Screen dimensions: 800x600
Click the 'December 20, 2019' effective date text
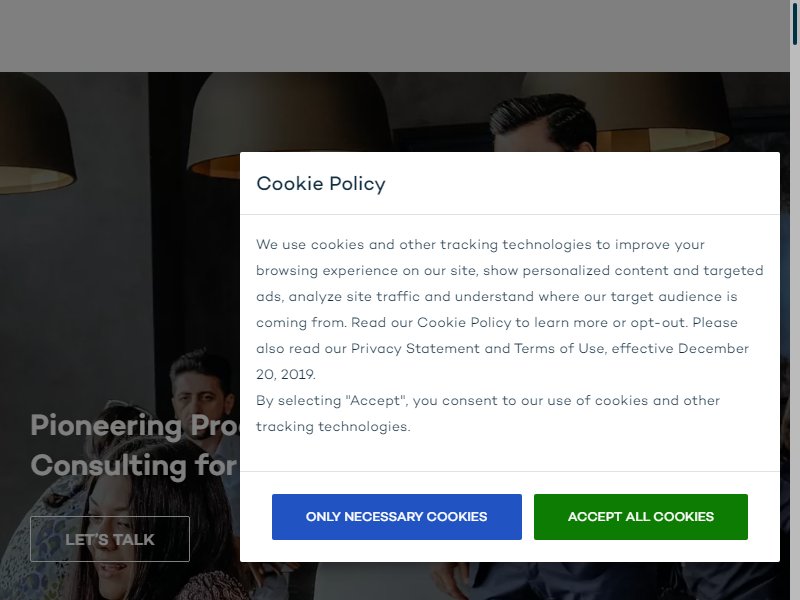(503, 361)
